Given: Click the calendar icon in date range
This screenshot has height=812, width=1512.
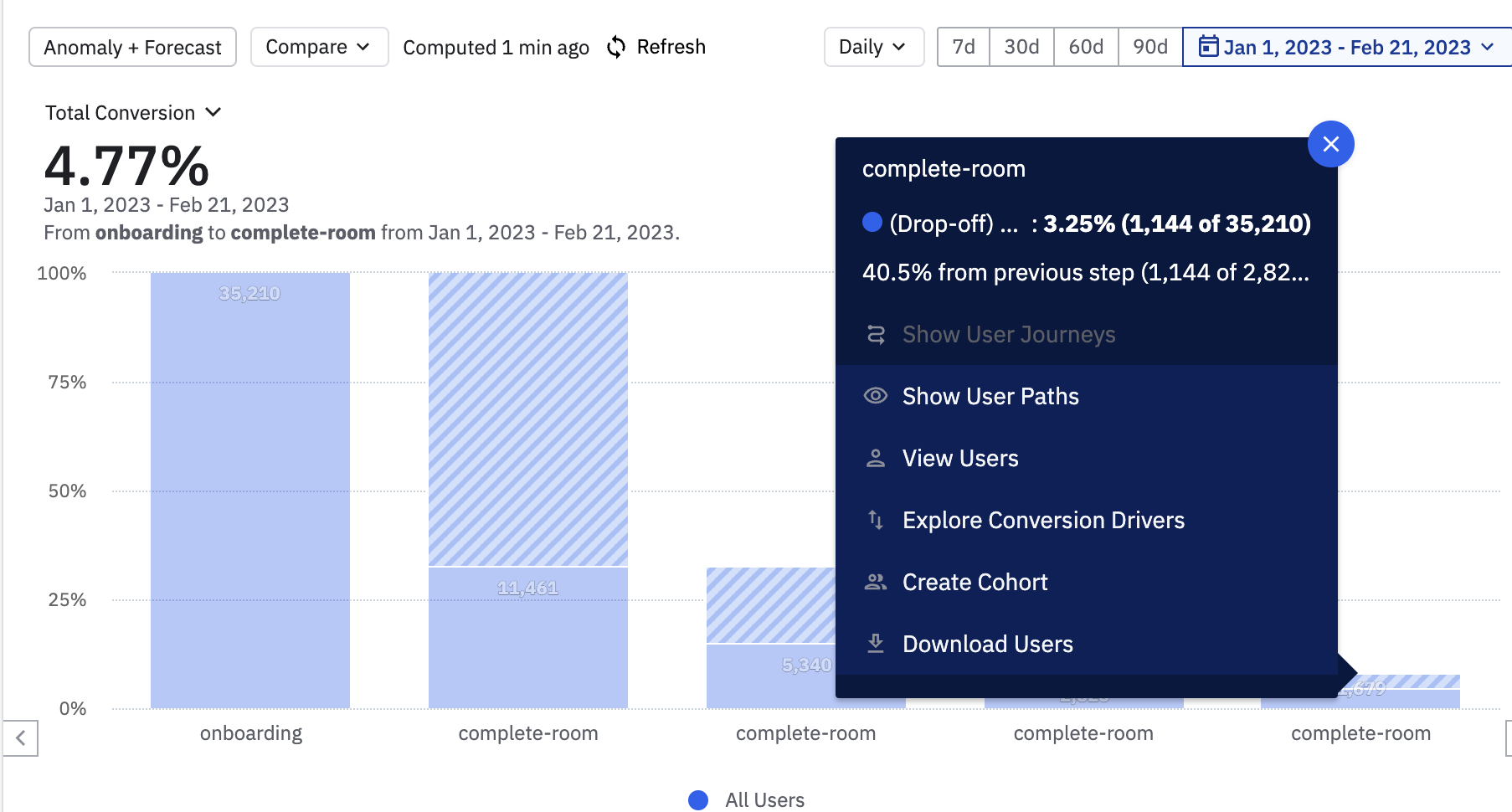Looking at the screenshot, I should point(1207,46).
